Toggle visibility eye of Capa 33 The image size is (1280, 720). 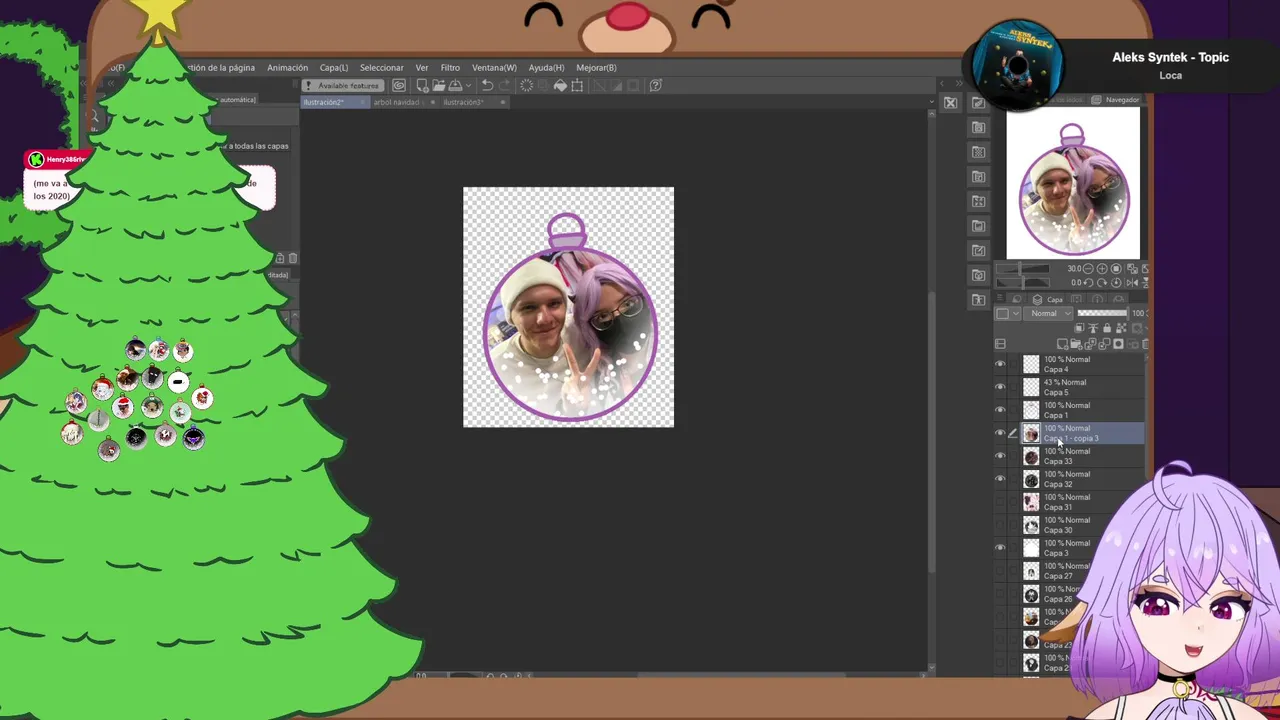[1000, 456]
